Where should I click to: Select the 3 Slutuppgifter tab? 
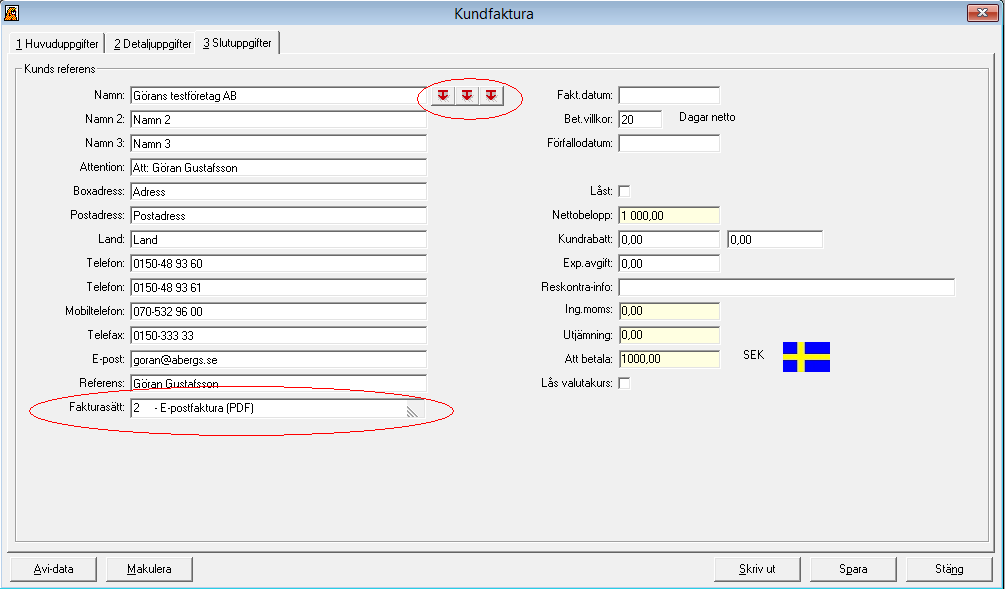(237, 43)
